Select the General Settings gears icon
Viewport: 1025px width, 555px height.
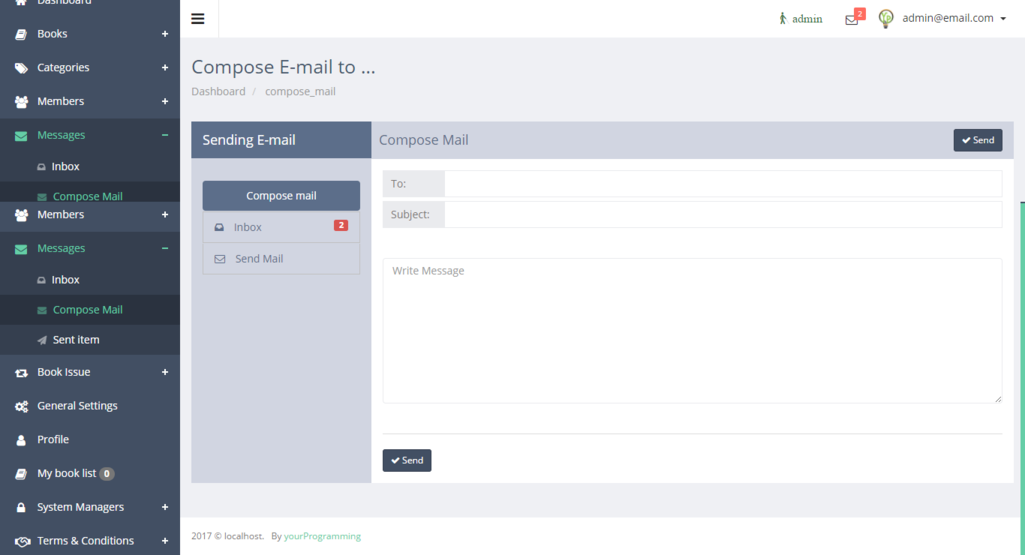coord(21,406)
